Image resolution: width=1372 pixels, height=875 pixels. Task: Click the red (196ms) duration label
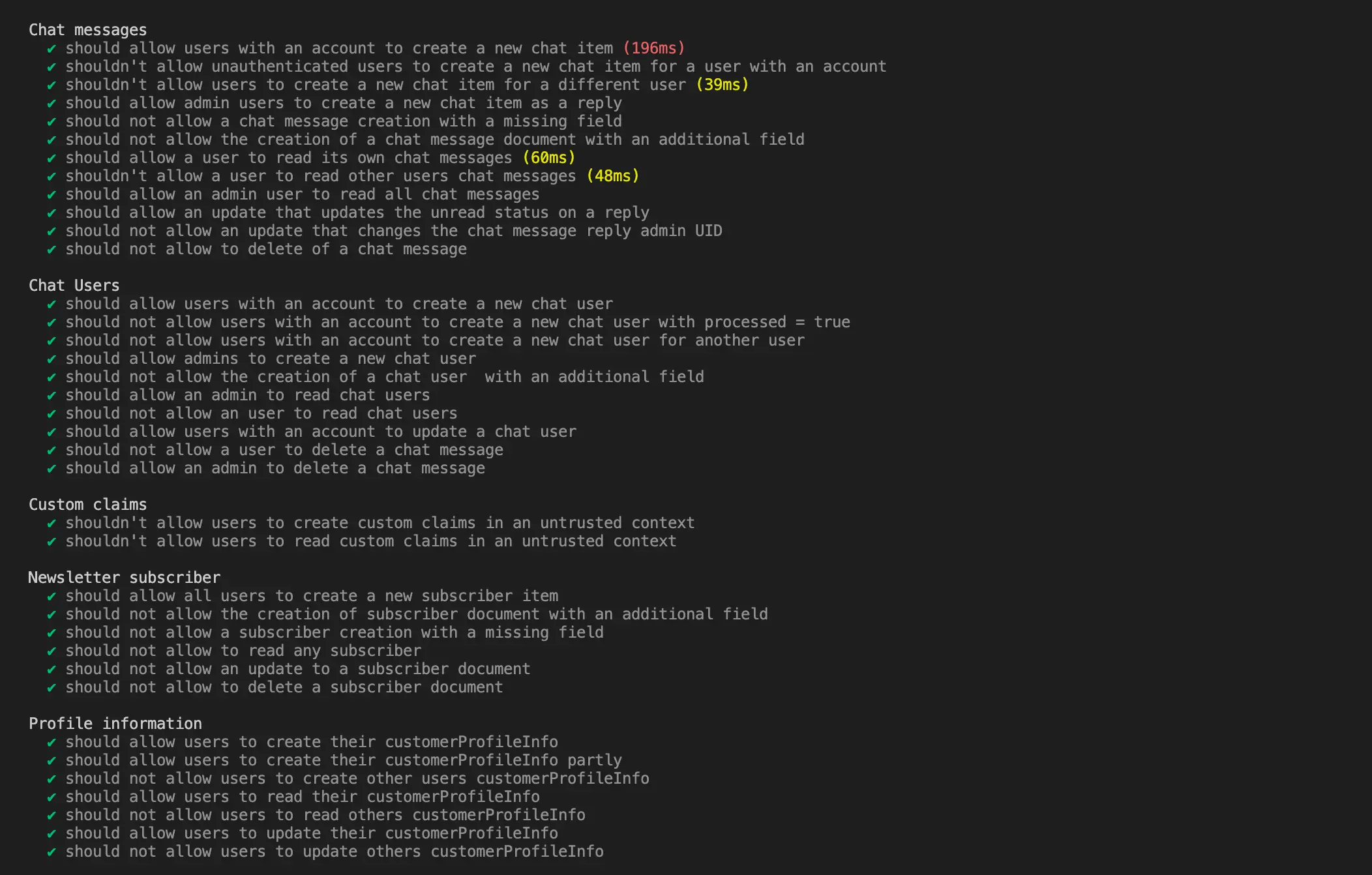pos(654,48)
